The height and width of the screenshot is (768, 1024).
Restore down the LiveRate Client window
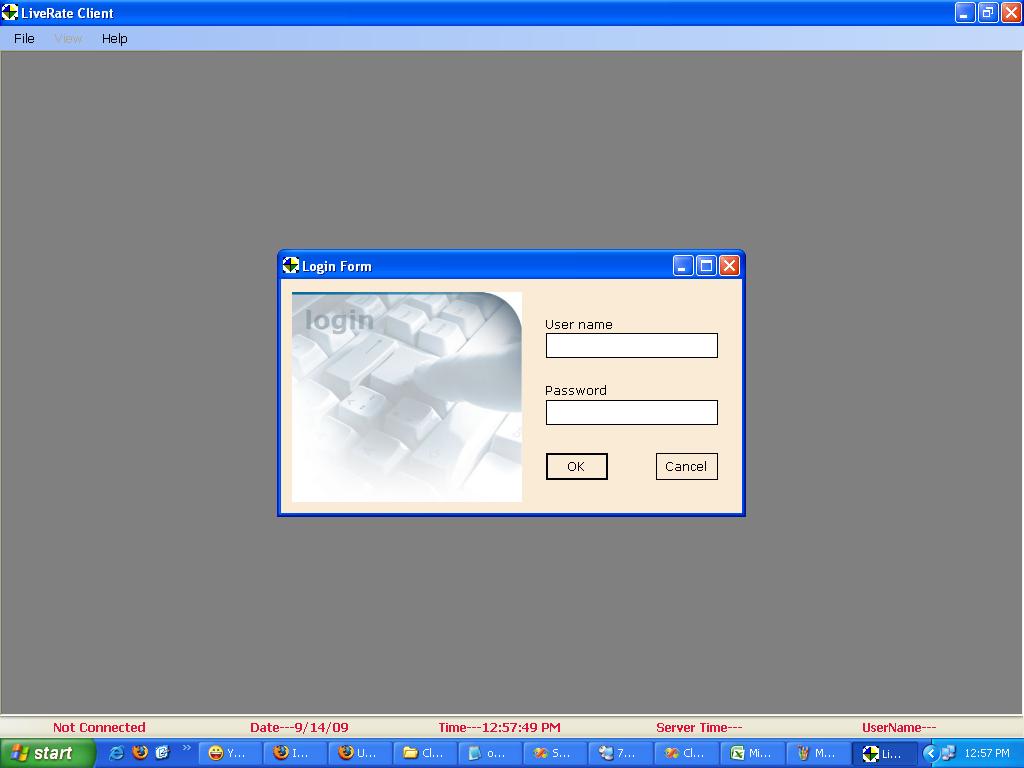[988, 12]
